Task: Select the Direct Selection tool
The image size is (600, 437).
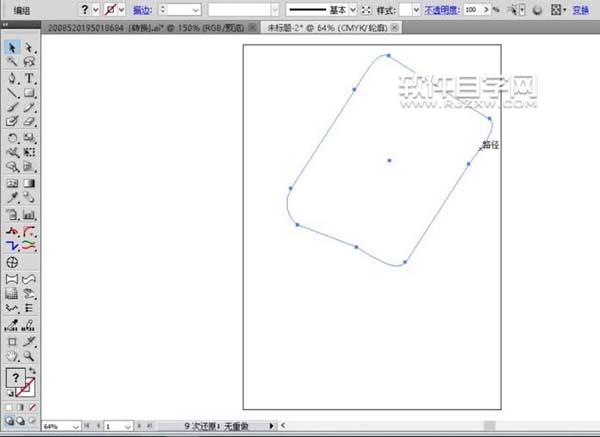Action: [29, 48]
